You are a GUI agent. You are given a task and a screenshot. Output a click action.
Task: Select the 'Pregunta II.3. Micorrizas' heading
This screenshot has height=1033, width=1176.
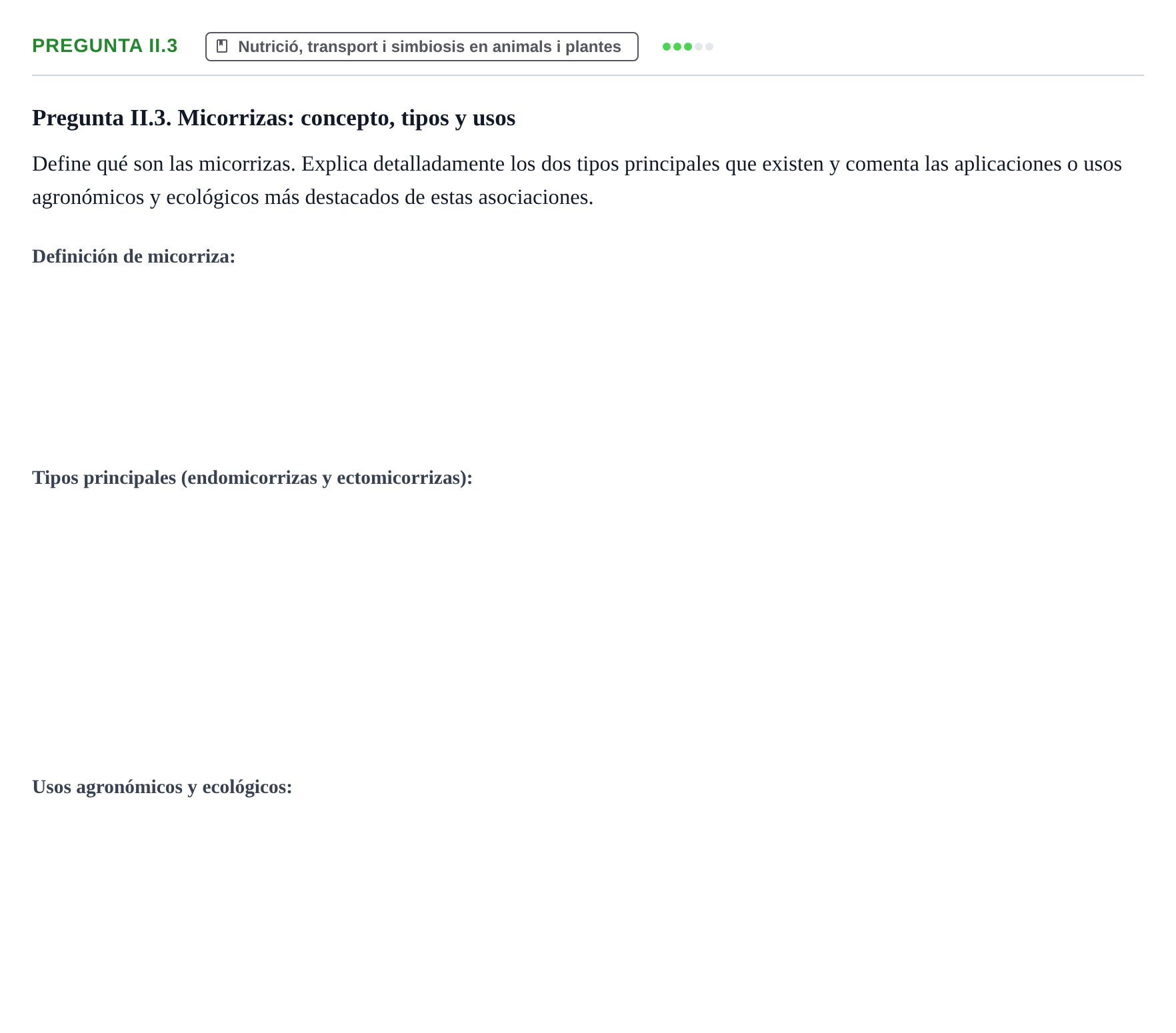[x=273, y=118]
